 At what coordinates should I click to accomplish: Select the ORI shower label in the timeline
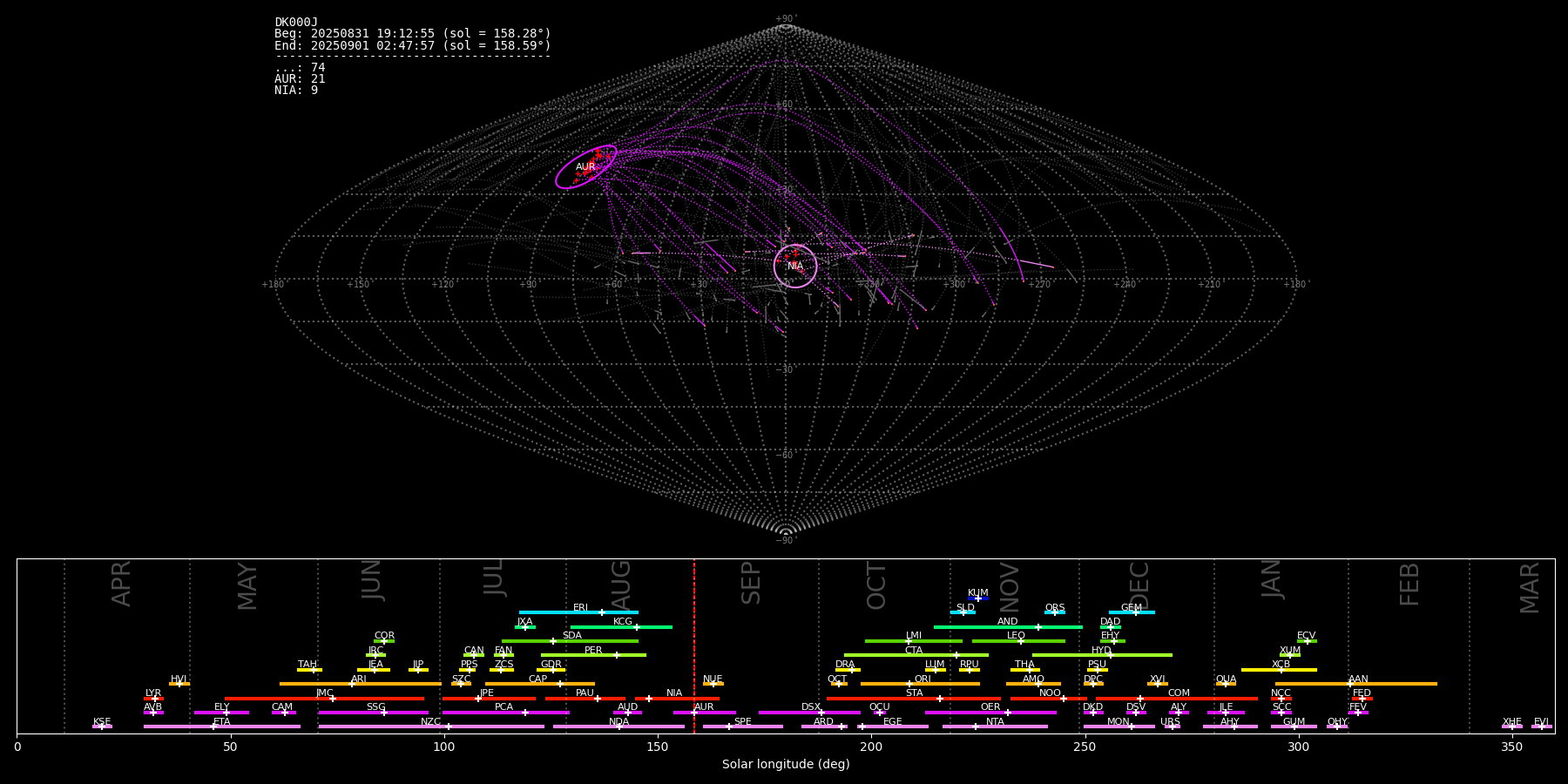(923, 679)
